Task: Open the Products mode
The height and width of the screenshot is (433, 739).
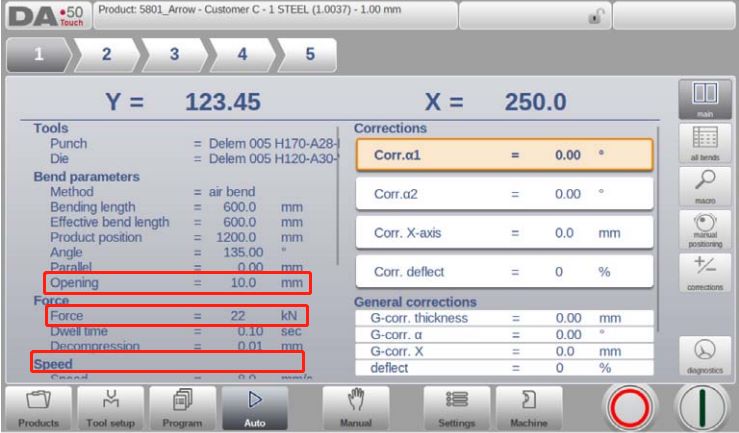Action: (x=39, y=408)
